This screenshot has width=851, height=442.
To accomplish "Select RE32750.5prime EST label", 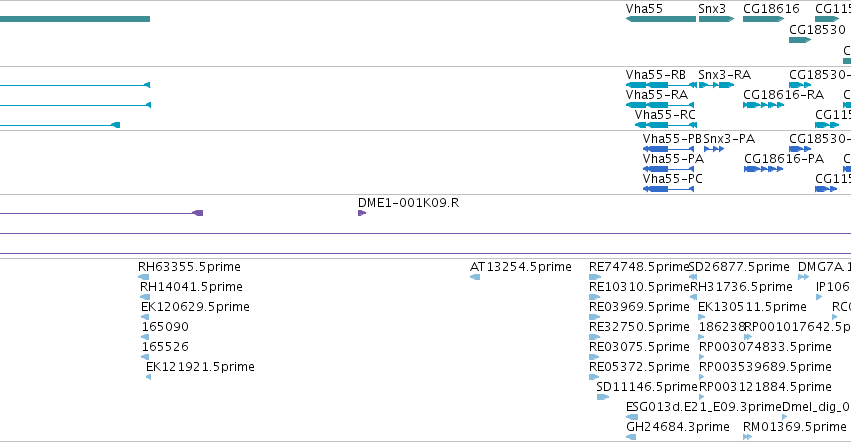I will click(639, 327).
